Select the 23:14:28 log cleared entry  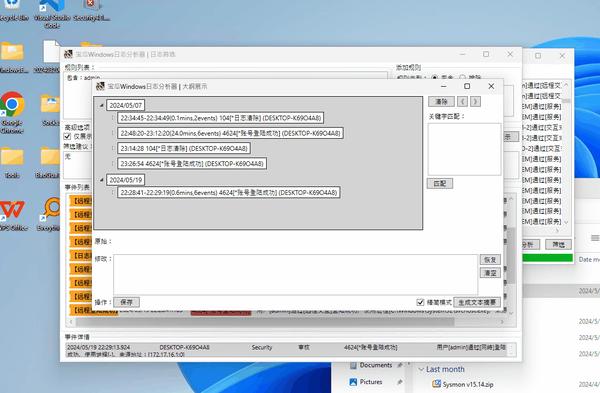coord(184,148)
